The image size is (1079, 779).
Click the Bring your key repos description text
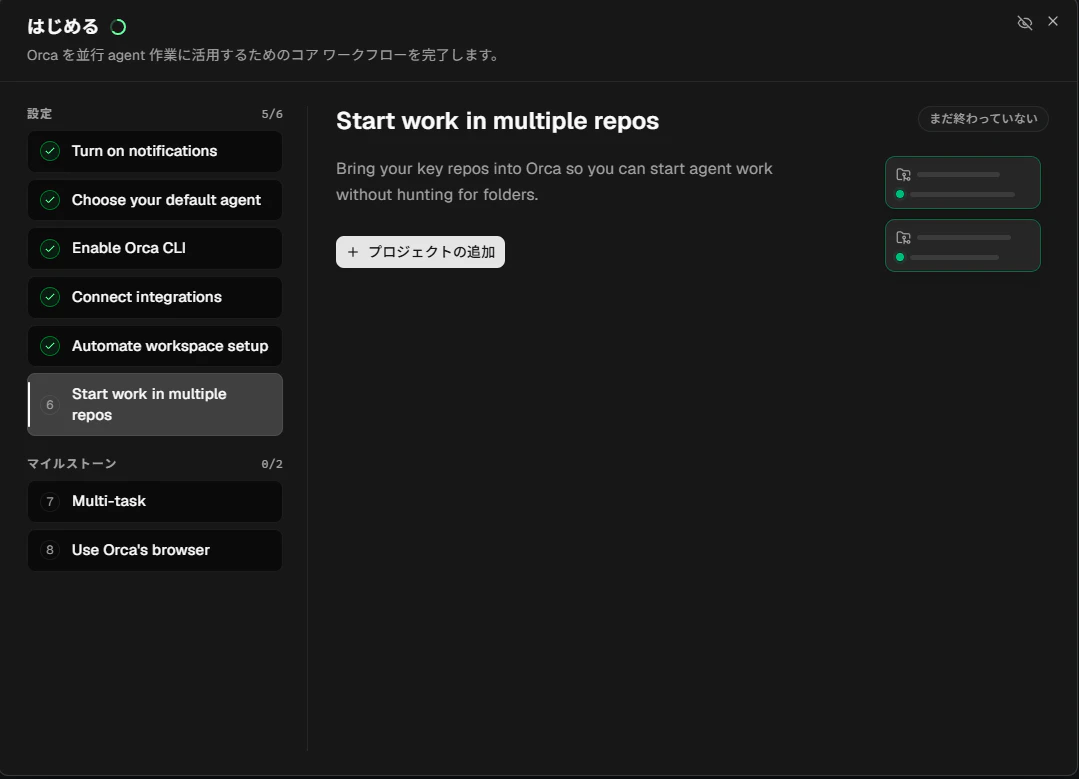tap(554, 182)
